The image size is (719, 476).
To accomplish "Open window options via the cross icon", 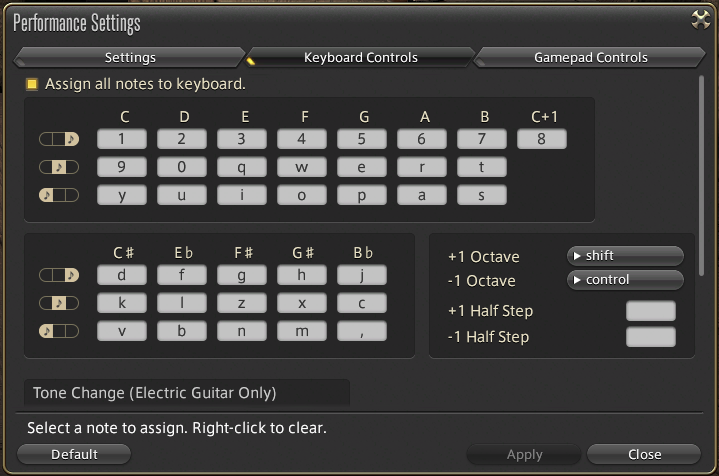I will point(700,20).
